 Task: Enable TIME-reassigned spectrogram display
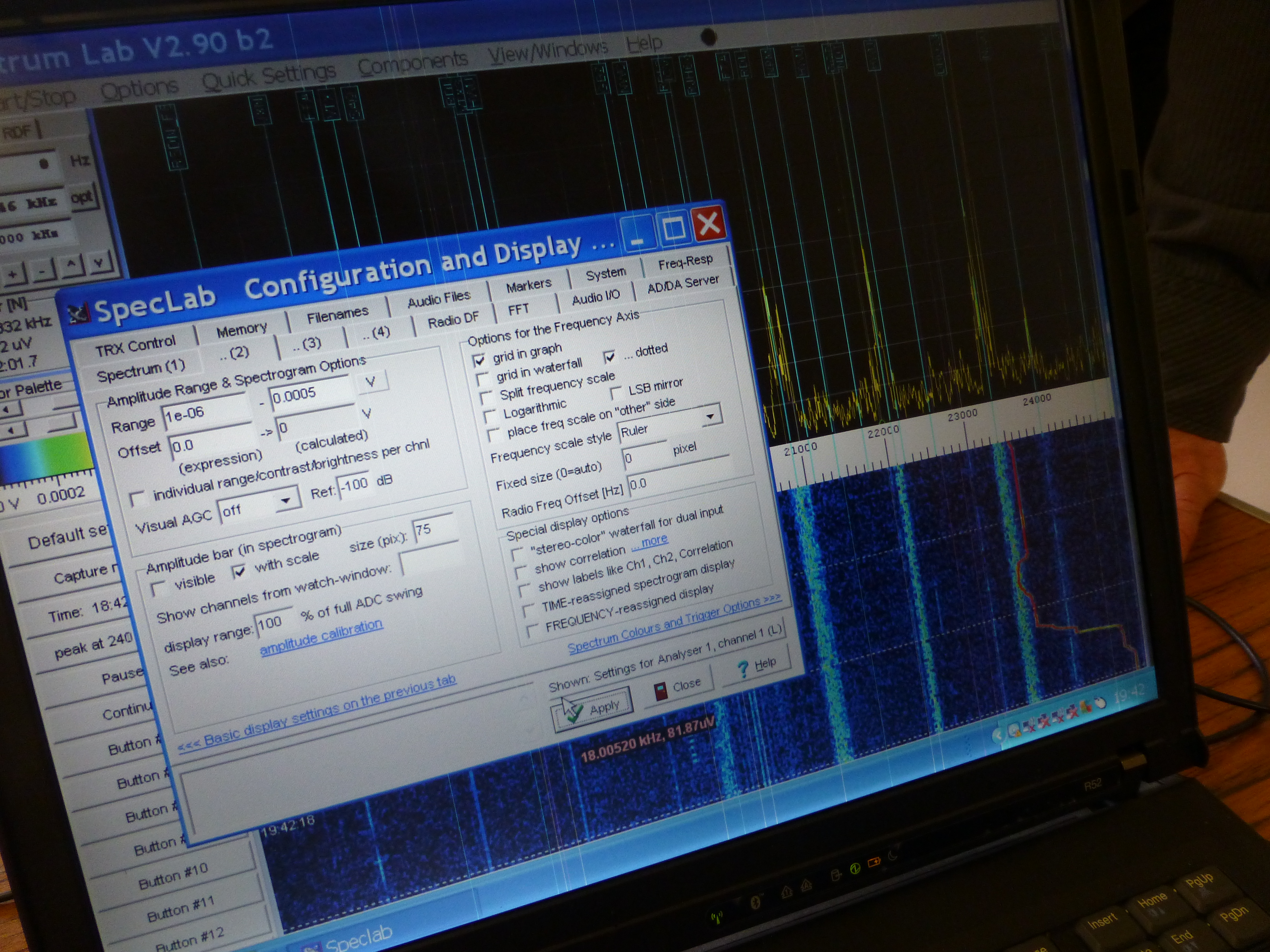[x=528, y=611]
